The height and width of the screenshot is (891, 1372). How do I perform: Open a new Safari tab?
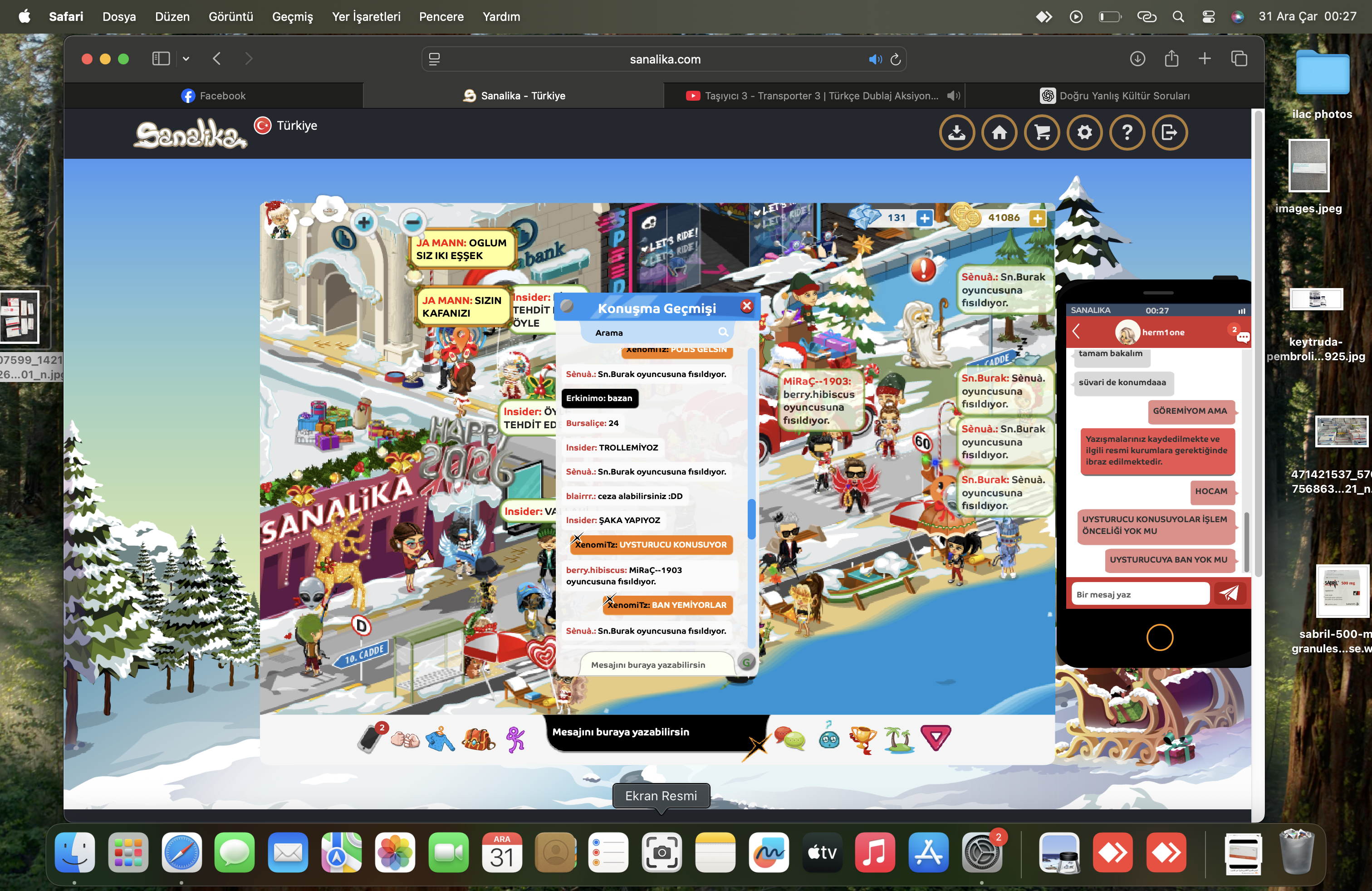click(1205, 58)
